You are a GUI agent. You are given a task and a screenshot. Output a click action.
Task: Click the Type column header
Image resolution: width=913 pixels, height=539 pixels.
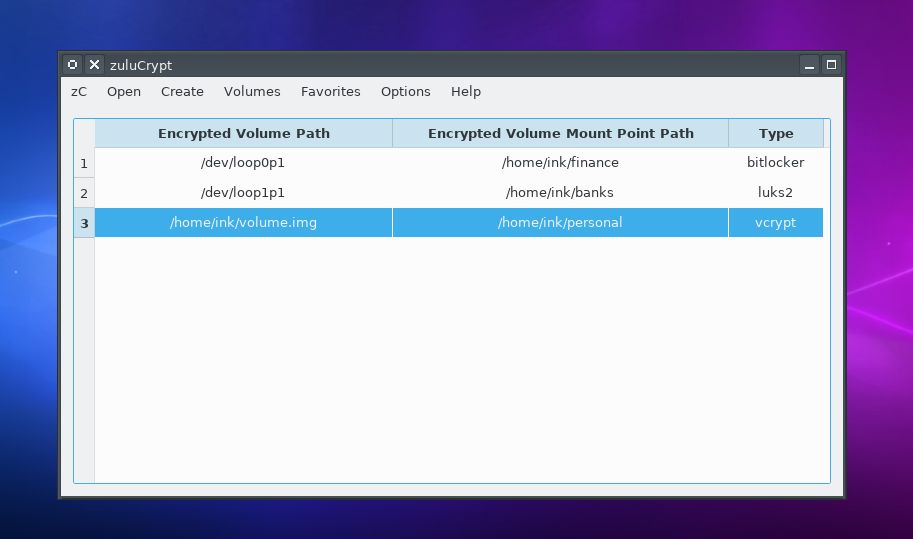tap(775, 133)
